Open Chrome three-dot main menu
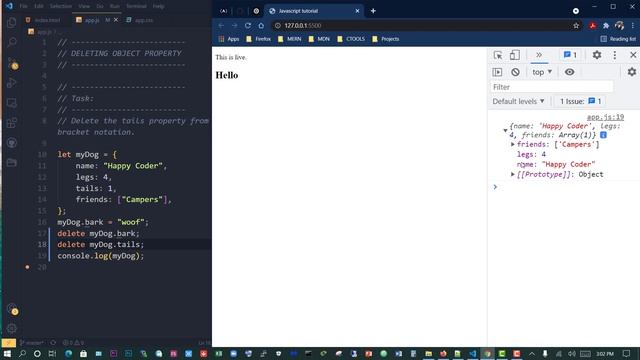Screen dimensions: 640x360 coord(633,25)
